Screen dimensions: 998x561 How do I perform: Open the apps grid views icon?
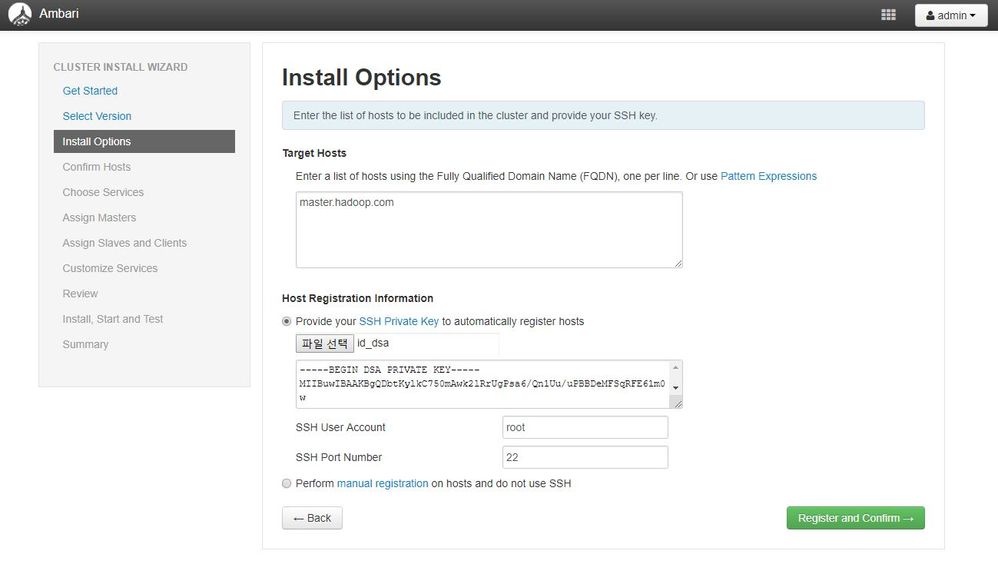[888, 15]
